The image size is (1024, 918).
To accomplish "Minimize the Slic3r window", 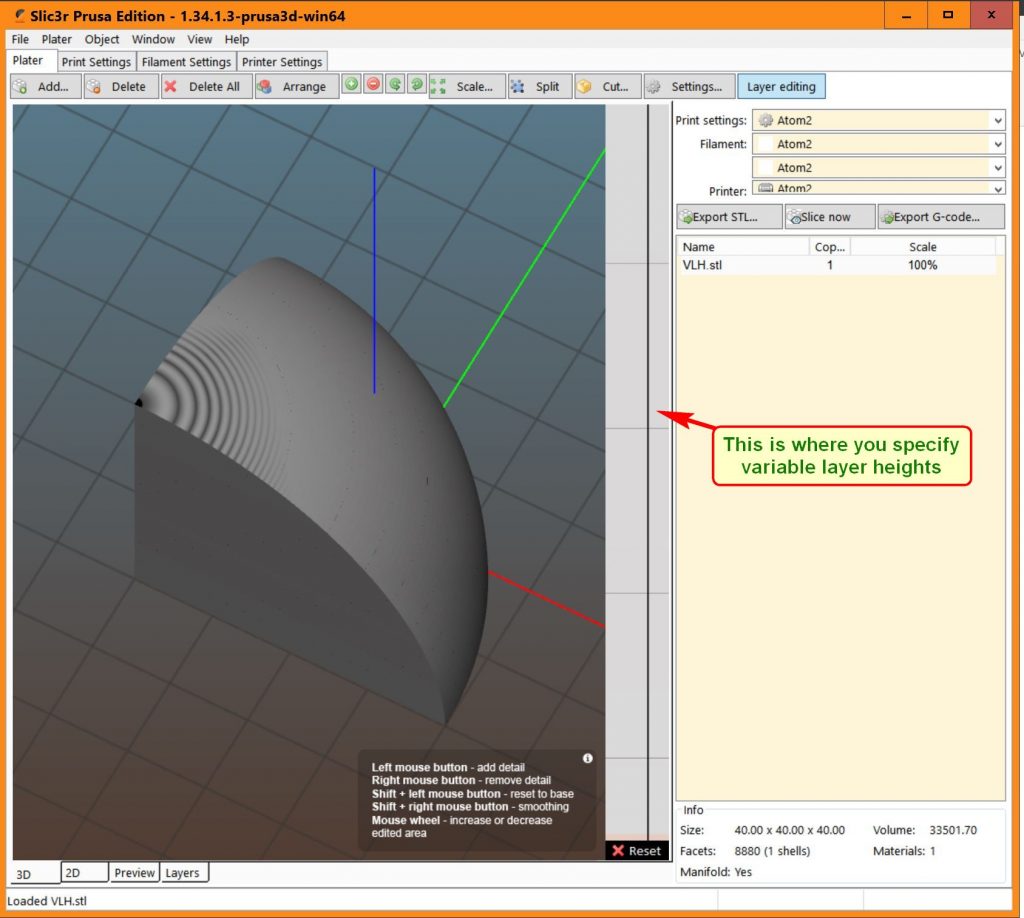I will click(x=906, y=15).
